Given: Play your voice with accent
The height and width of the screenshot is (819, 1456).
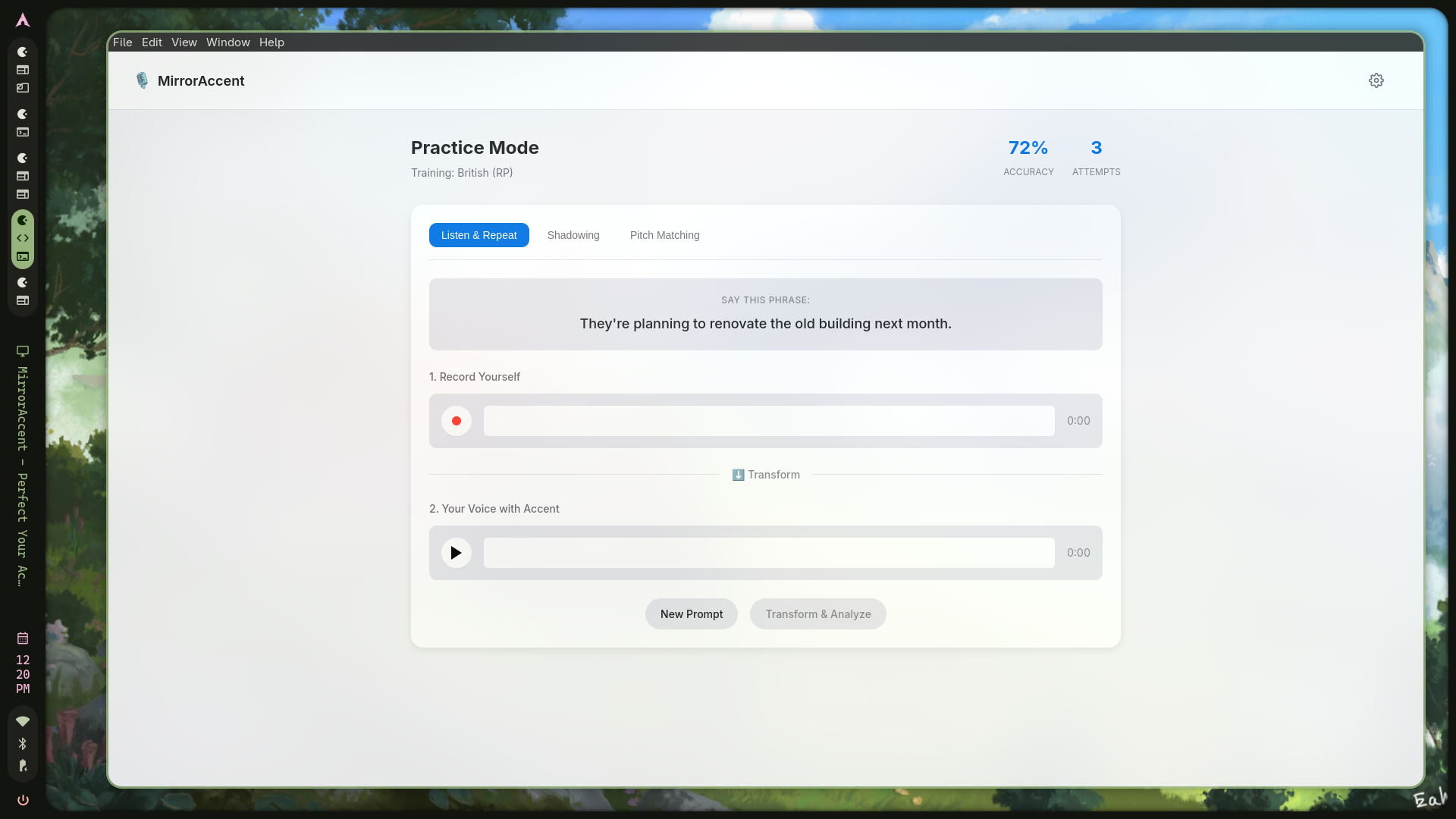Looking at the screenshot, I should point(456,553).
